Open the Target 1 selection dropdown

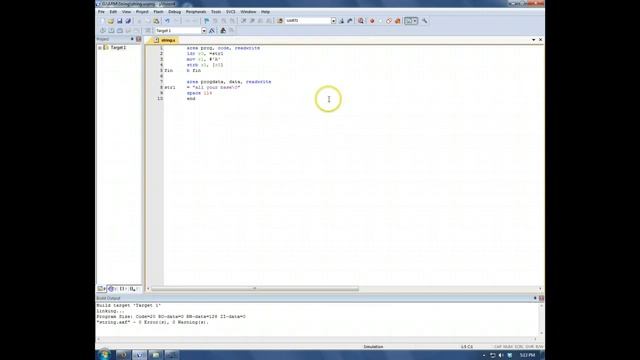coord(204,31)
